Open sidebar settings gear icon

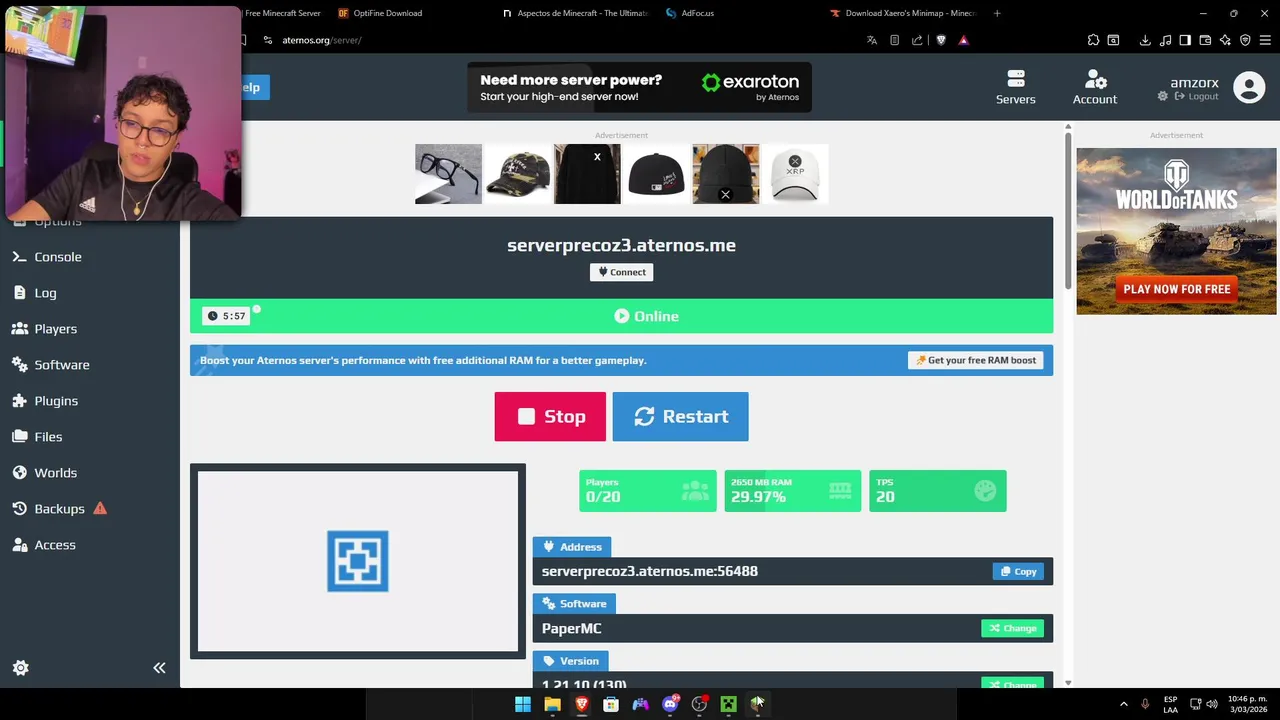[x=20, y=668]
